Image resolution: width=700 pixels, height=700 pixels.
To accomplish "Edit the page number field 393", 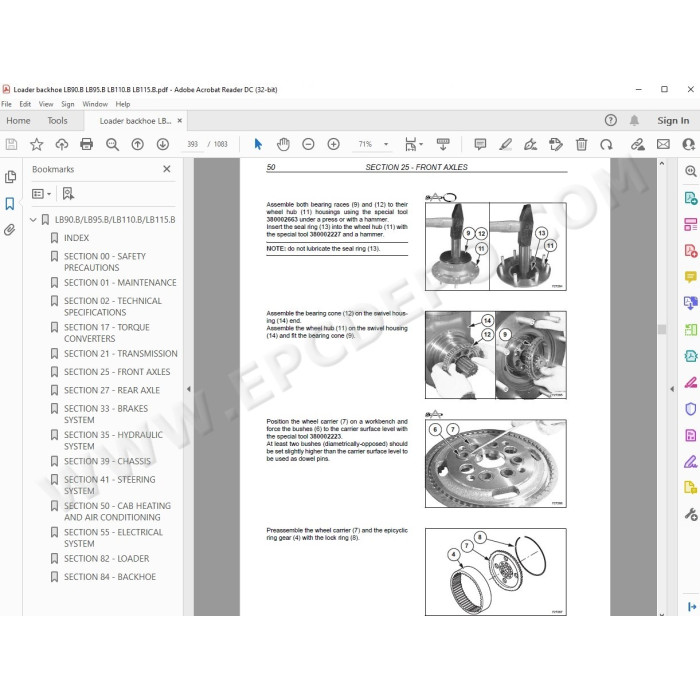I will pyautogui.click(x=192, y=144).
